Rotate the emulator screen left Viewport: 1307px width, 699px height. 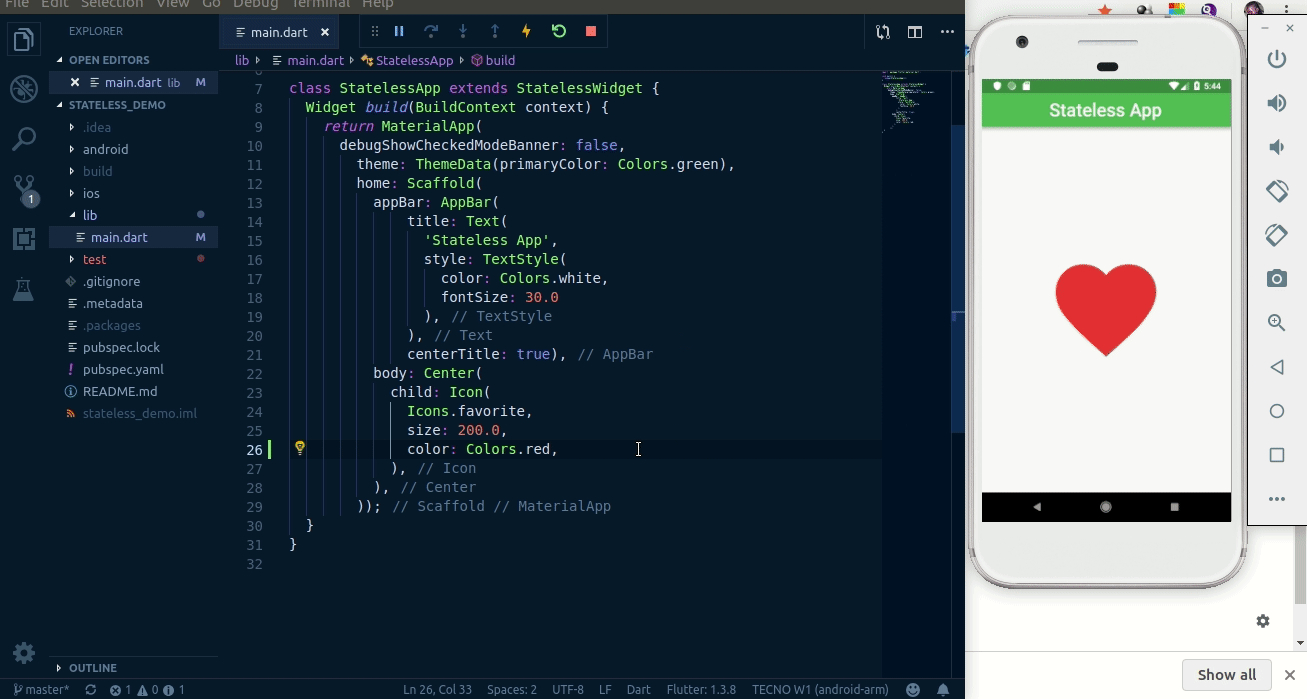(x=1277, y=190)
